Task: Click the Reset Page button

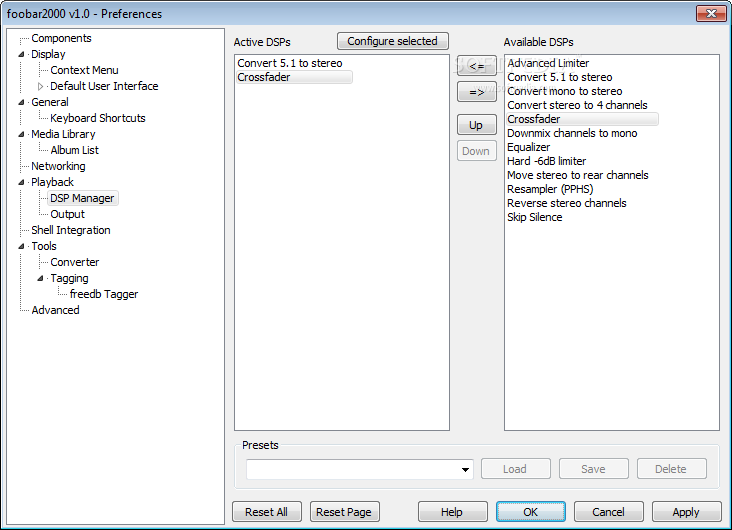Action: [345, 512]
